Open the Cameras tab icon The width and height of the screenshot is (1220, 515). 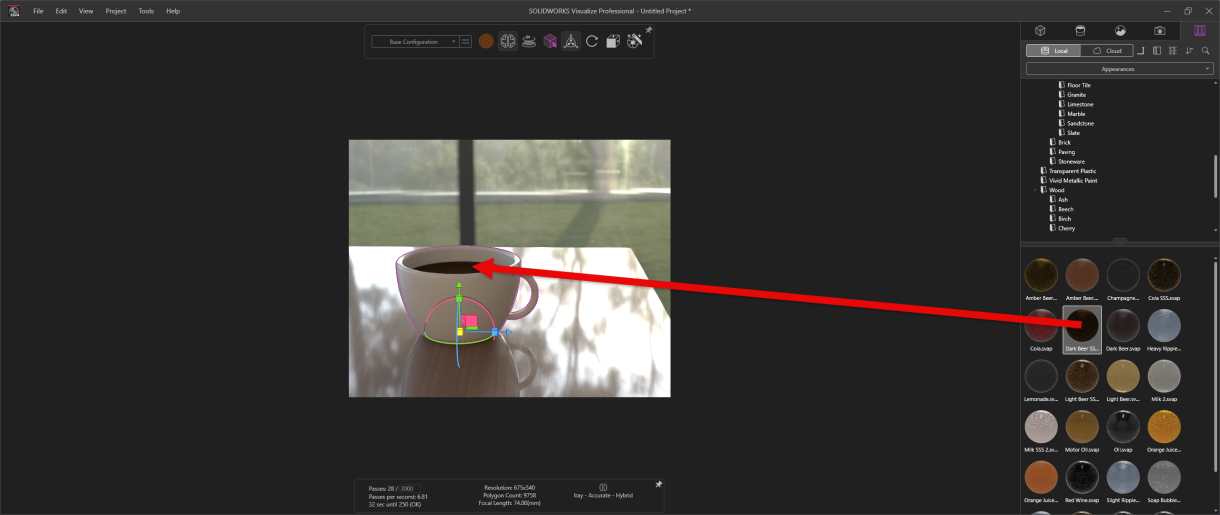1160,30
